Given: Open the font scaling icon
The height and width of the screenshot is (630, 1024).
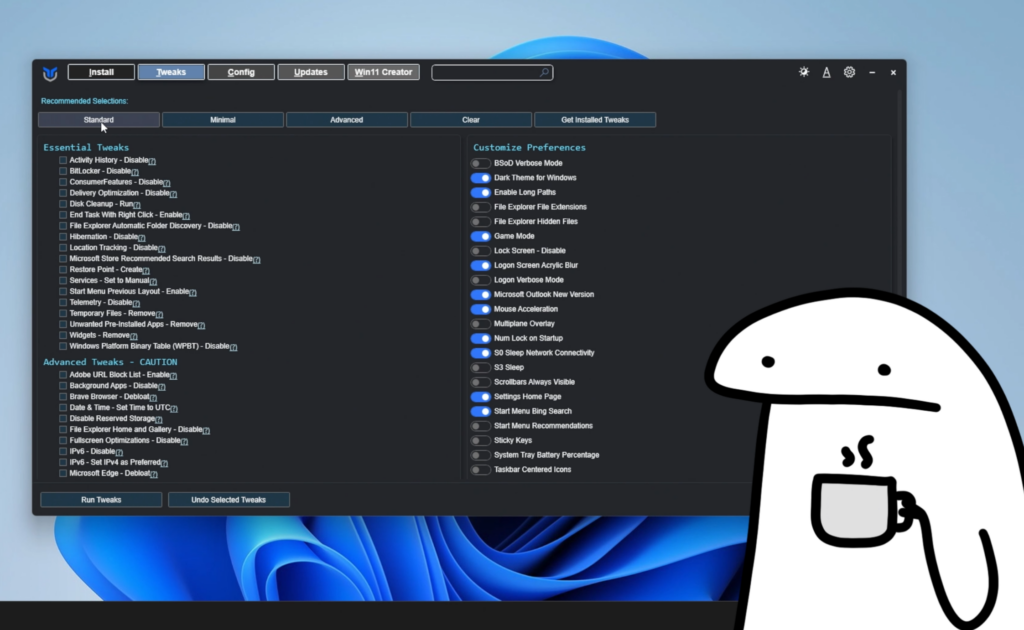Looking at the screenshot, I should coord(826,72).
